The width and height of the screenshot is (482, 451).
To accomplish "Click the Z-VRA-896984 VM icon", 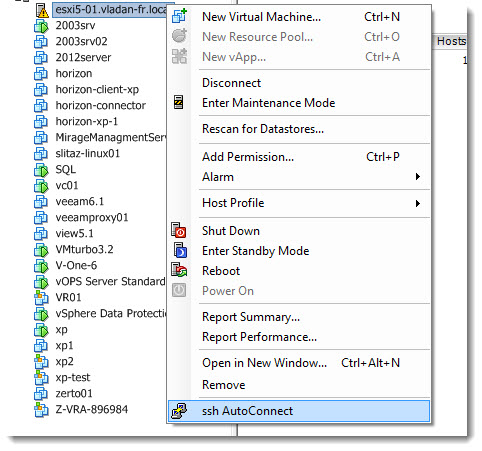I will pos(41,410).
